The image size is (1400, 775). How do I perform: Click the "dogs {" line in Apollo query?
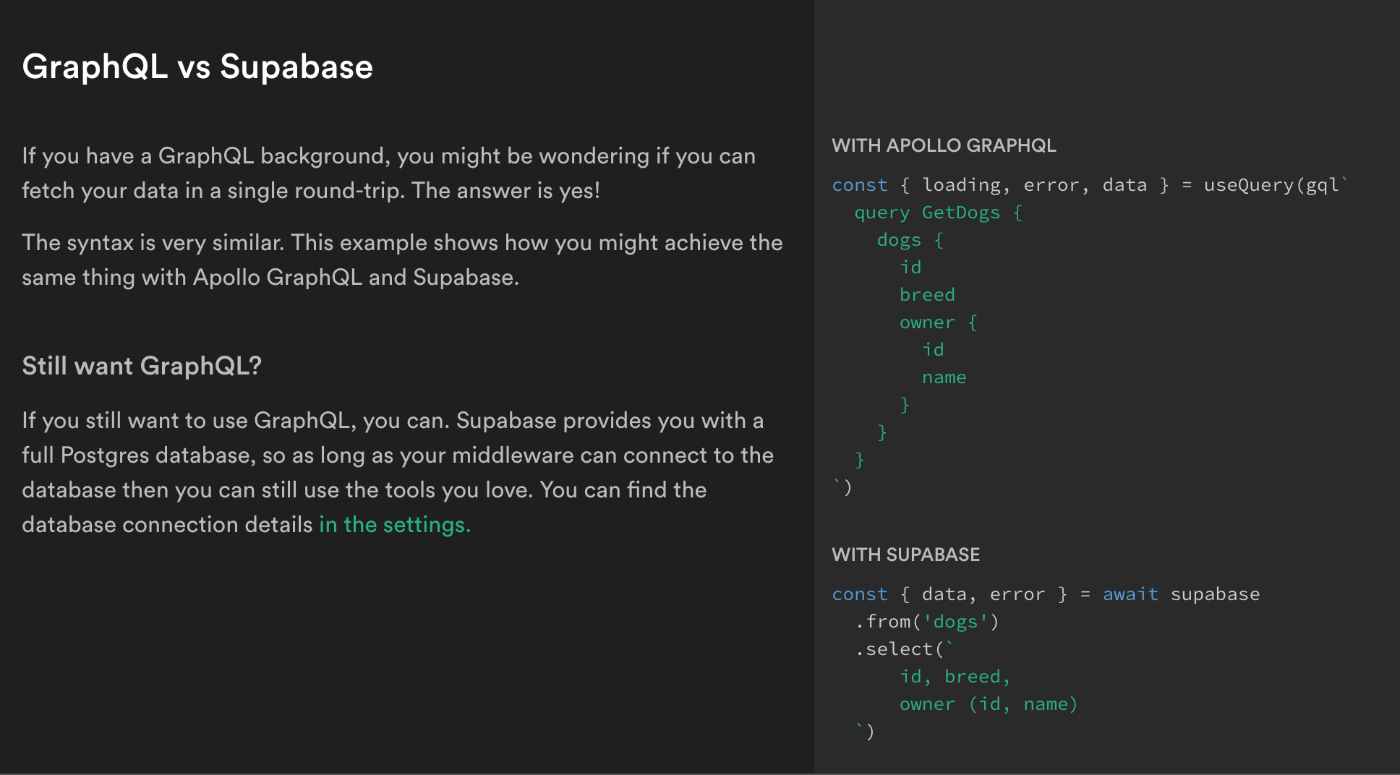click(910, 240)
